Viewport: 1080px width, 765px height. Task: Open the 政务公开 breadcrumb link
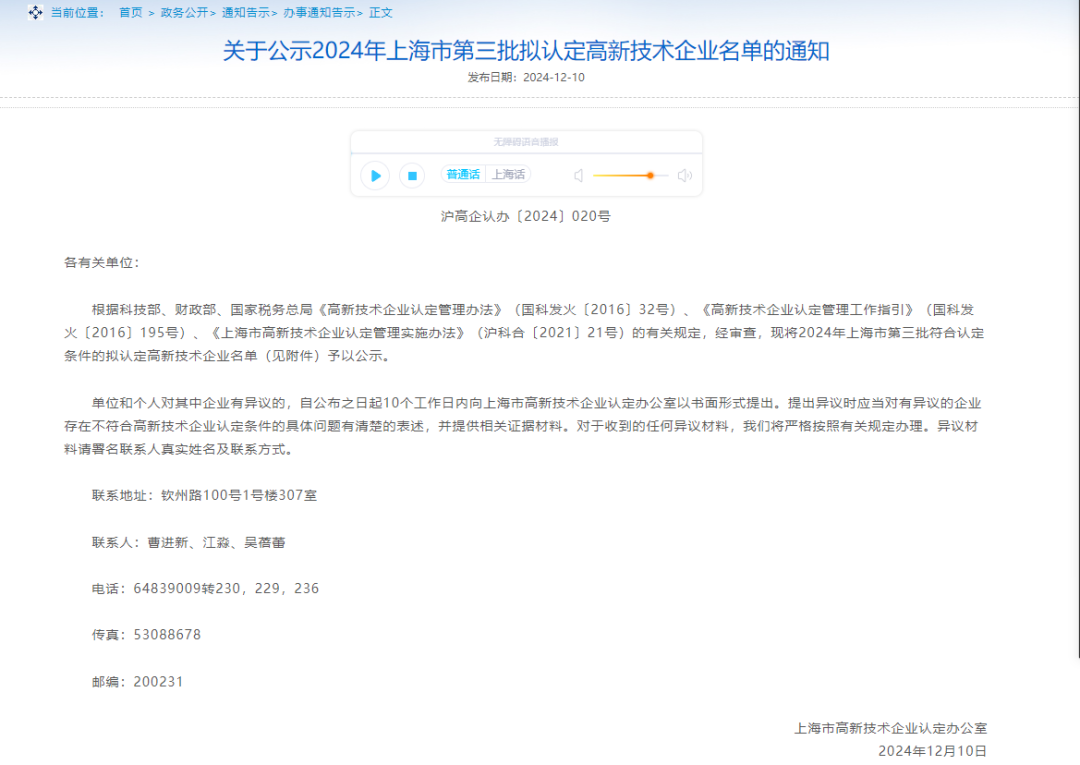coord(185,12)
